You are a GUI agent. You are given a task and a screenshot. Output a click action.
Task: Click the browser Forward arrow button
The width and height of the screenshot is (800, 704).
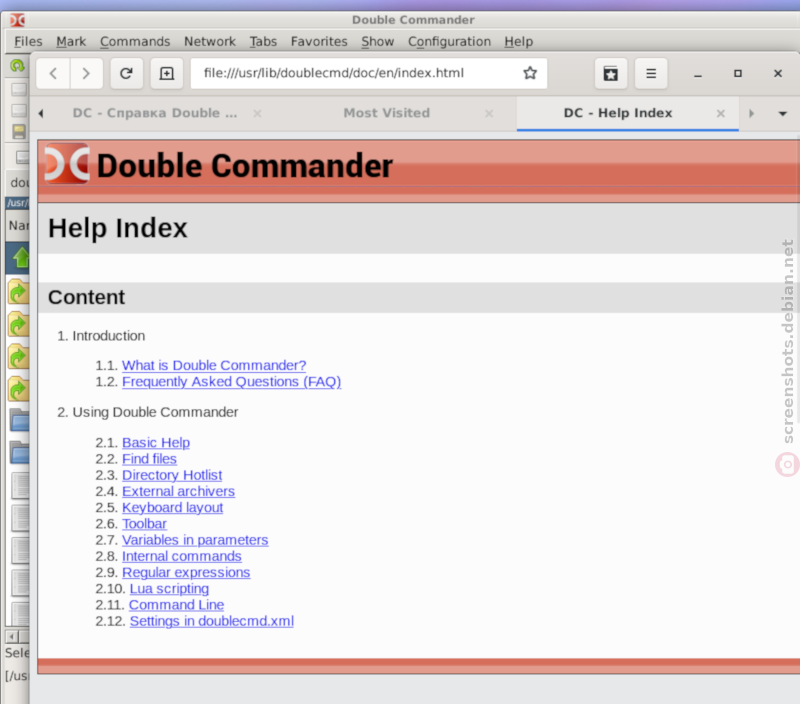86,73
